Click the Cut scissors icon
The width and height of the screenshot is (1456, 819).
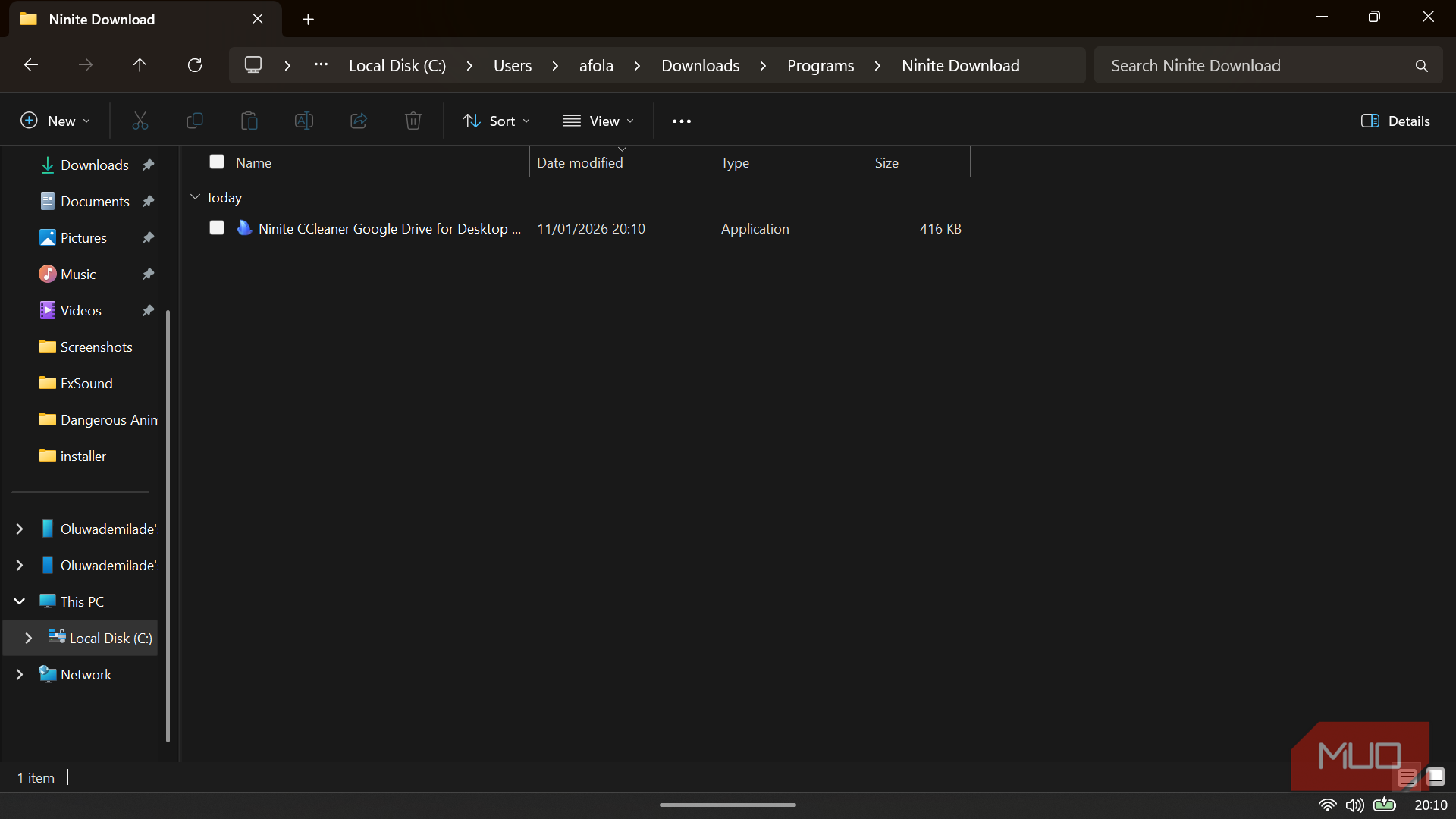tap(140, 121)
